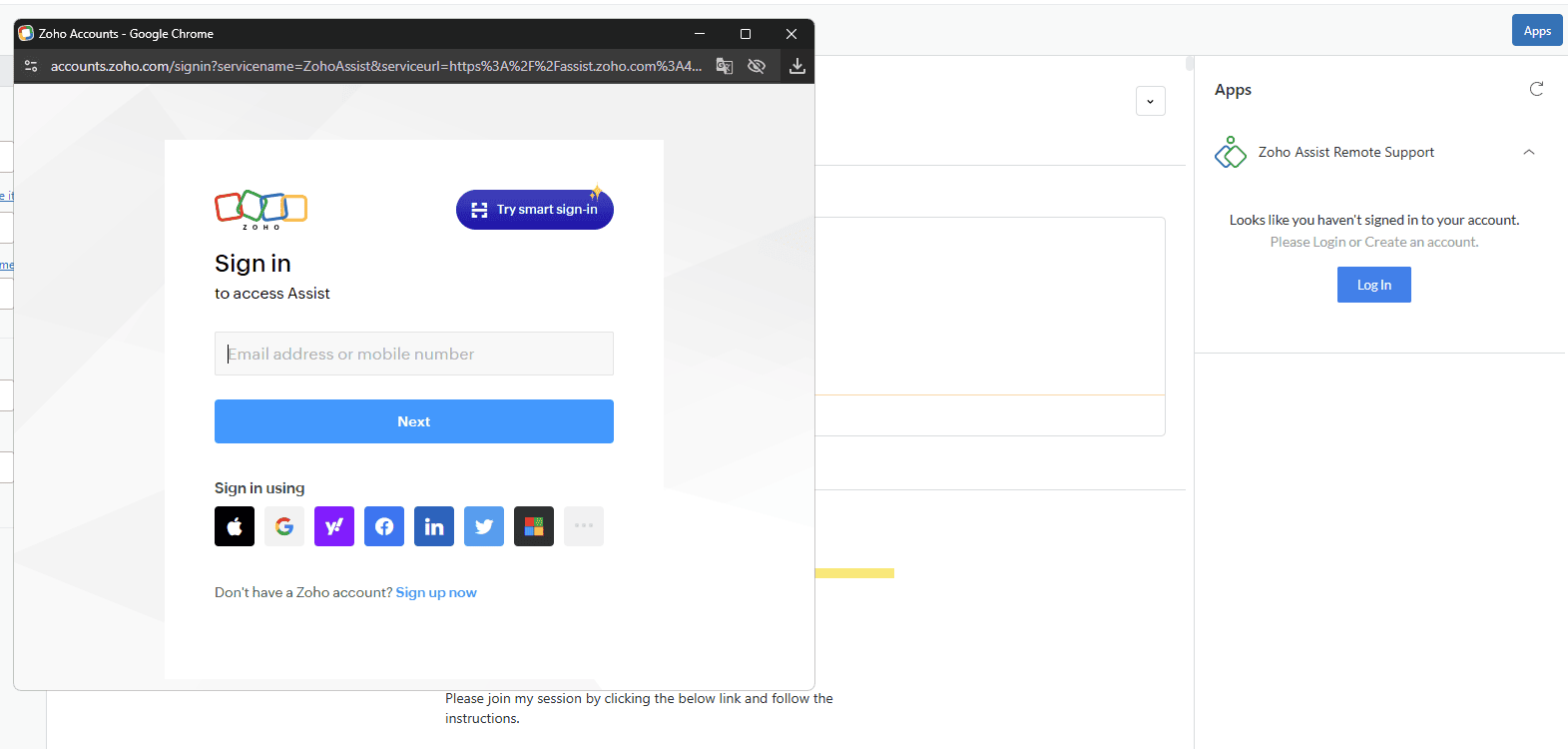This screenshot has width=1568, height=749.
Task: View site information in address bar
Action: (31, 66)
